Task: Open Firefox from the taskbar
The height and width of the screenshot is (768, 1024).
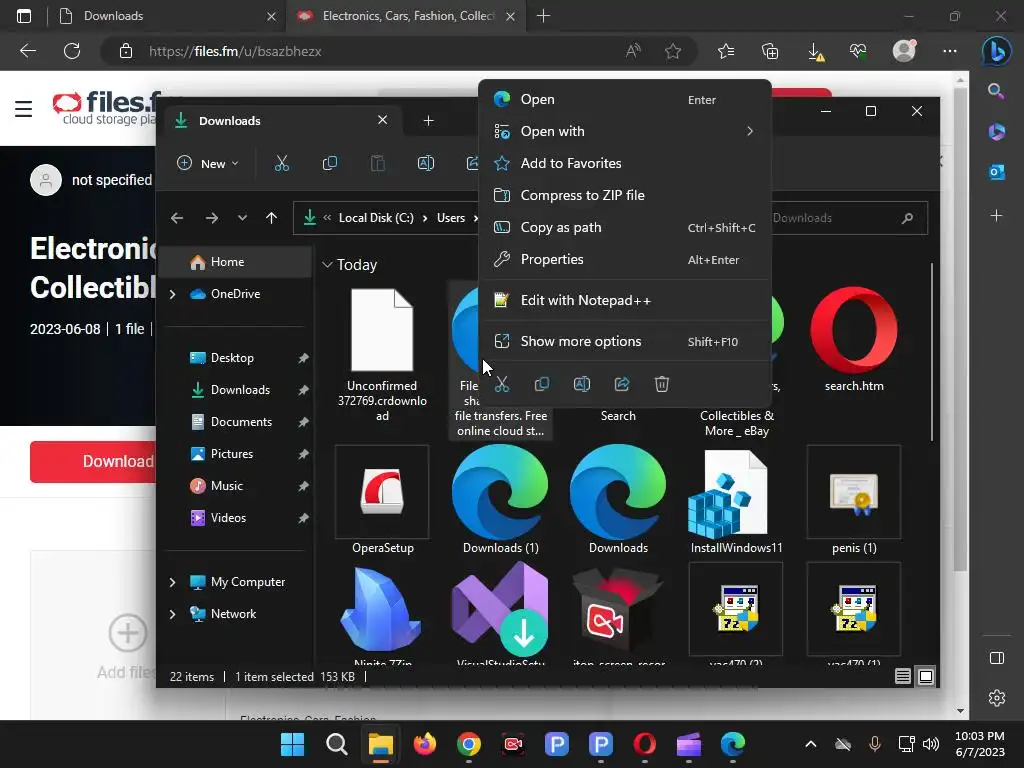Action: (424, 744)
